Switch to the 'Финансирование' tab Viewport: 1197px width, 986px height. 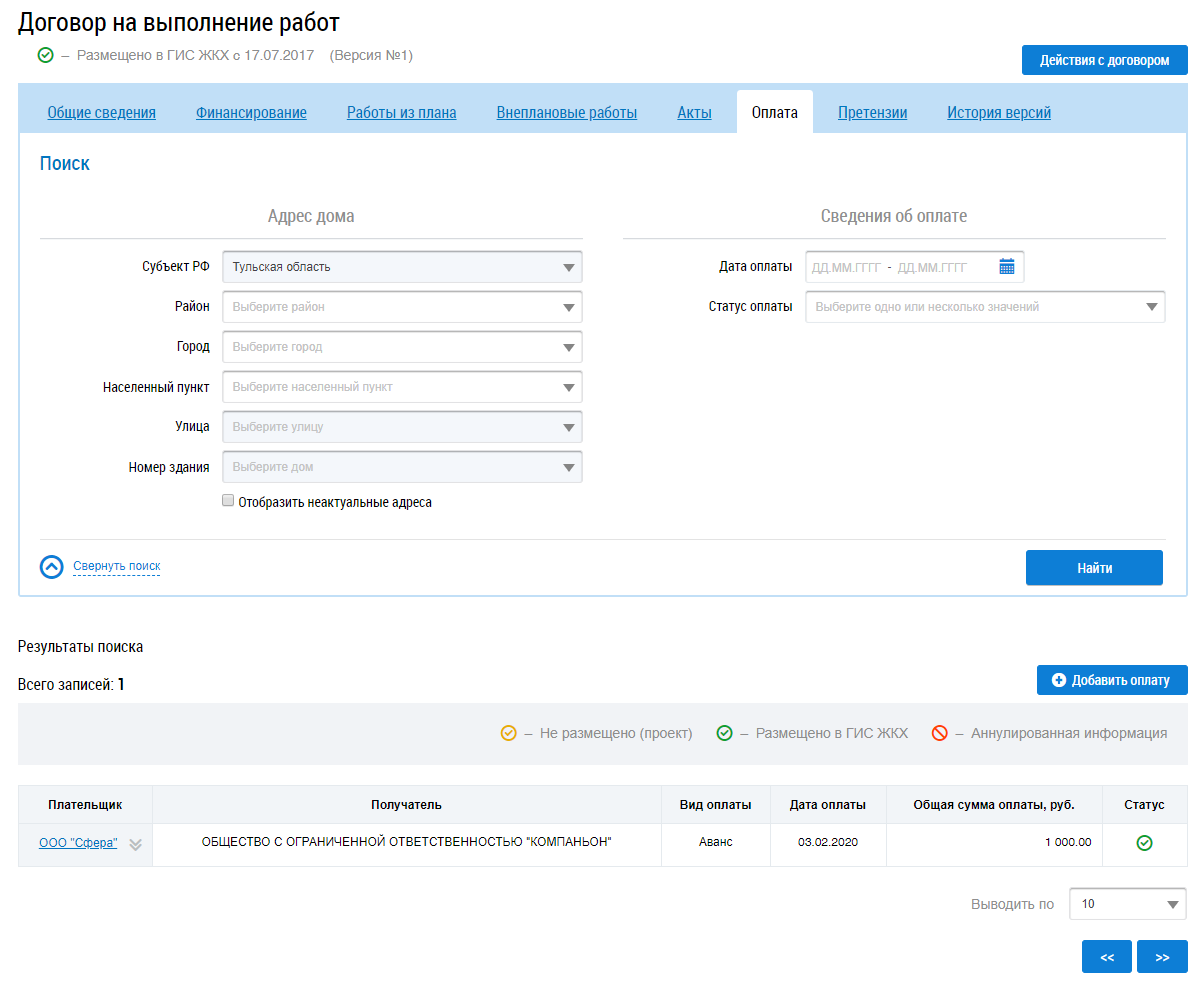coord(251,113)
